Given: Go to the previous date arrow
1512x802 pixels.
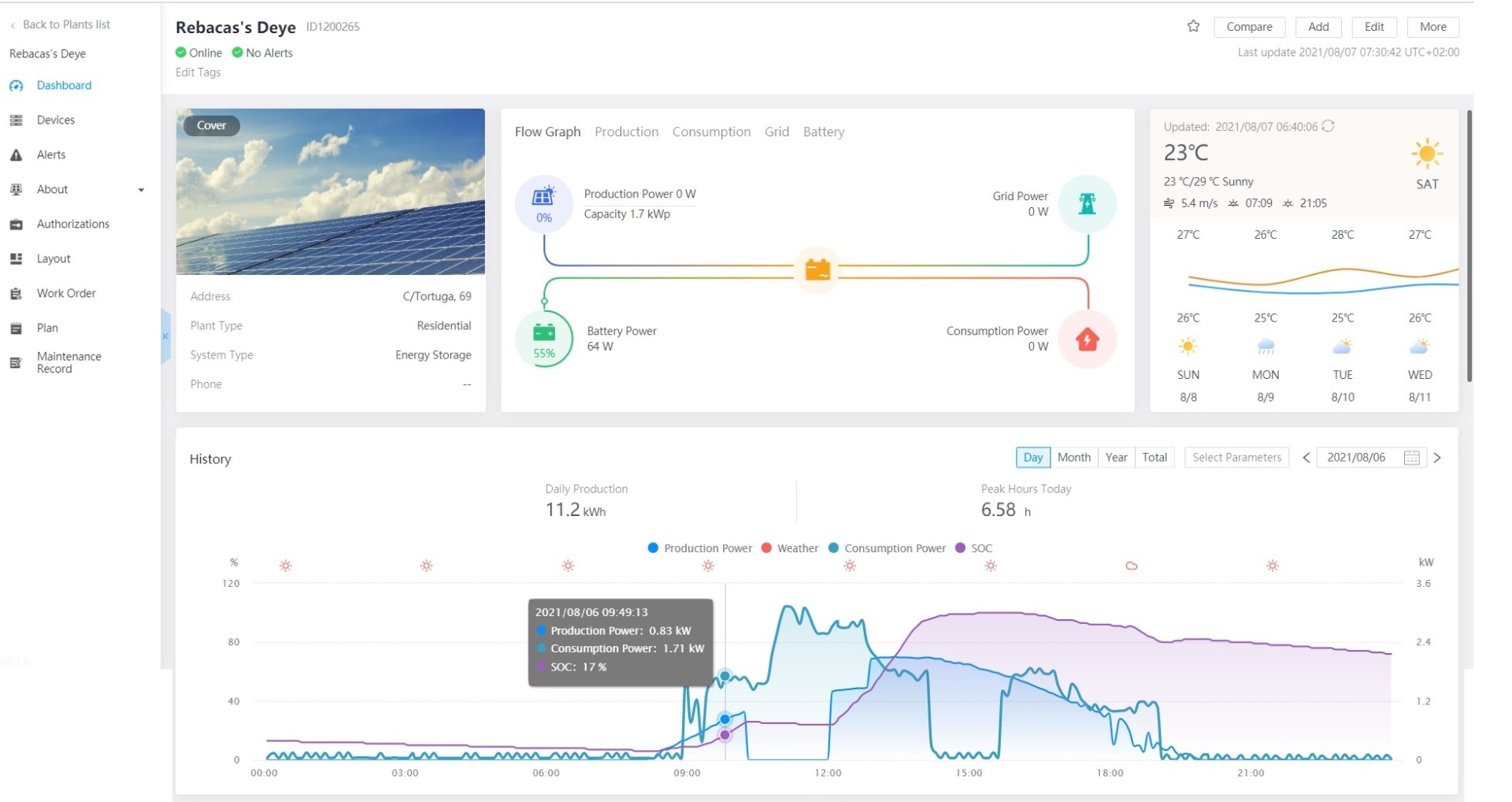Looking at the screenshot, I should (1306, 458).
